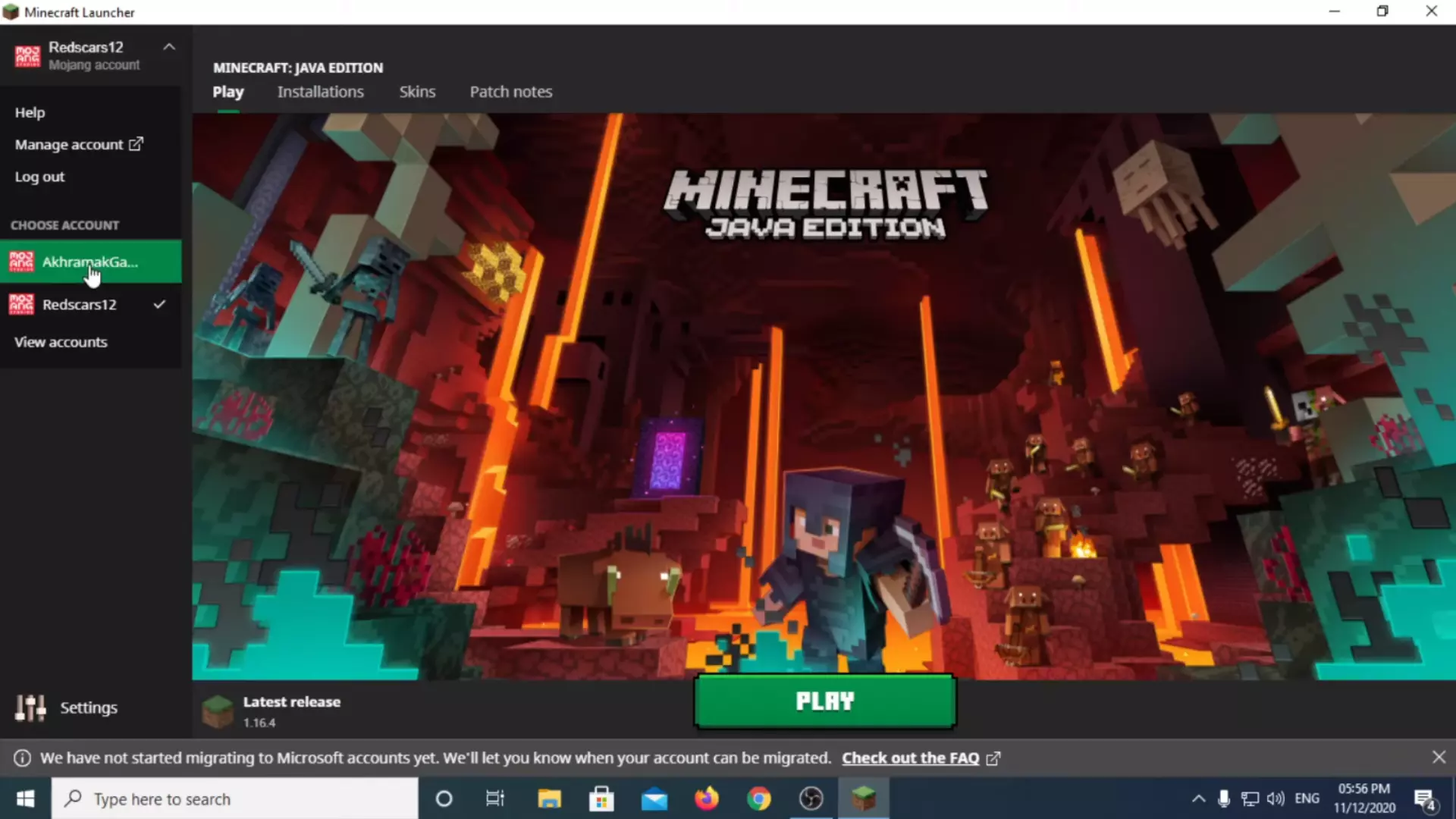The width and height of the screenshot is (1456, 819).
Task: Click the Minecraft Launcher title bar icon
Action: click(11, 12)
